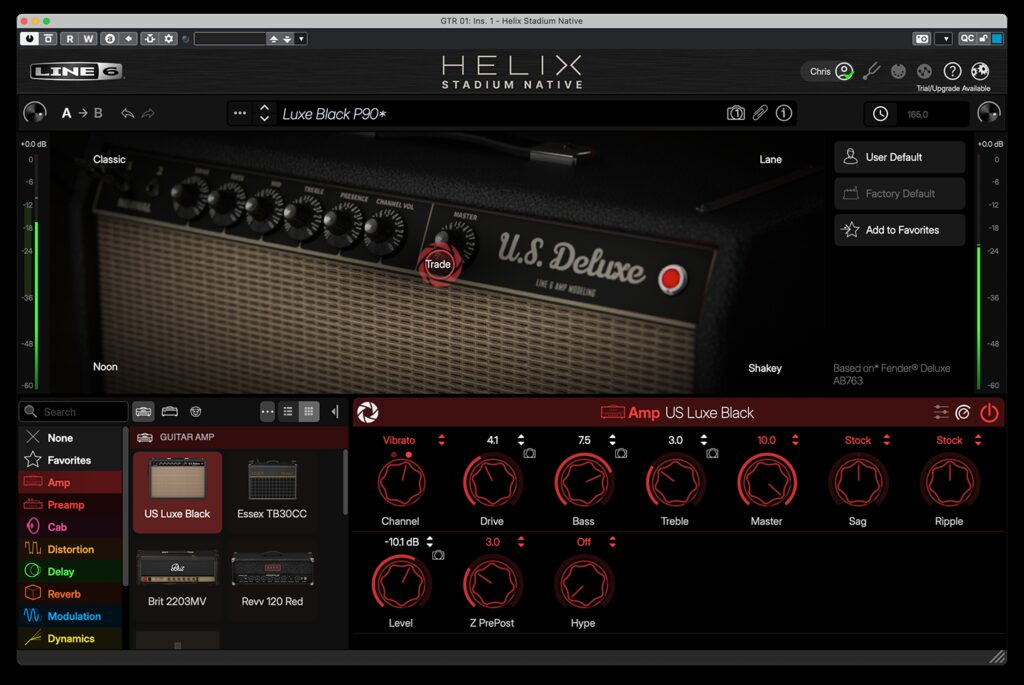Open Hype Off value stepper arrows
This screenshot has height=685, width=1024.
tap(612, 542)
